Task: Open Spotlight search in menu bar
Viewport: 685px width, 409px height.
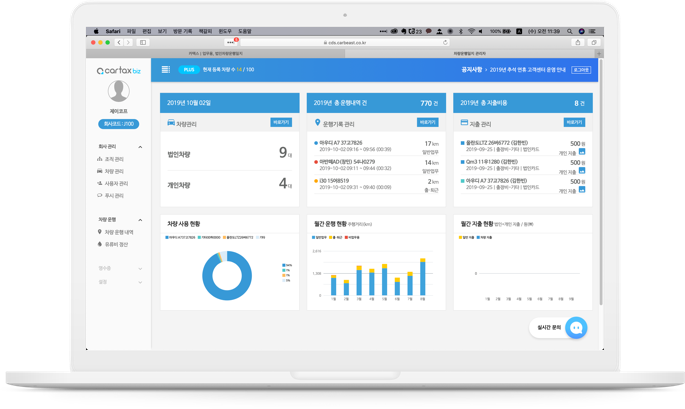Action: tap(570, 31)
